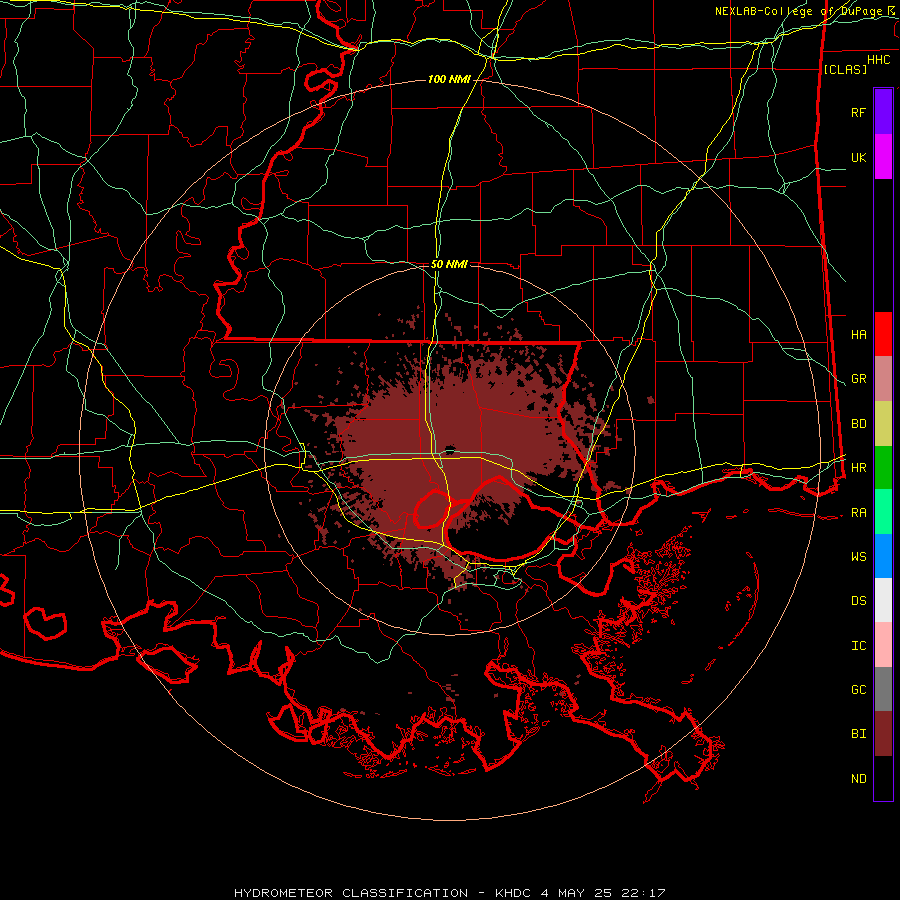Click the HR legend label

[858, 468]
